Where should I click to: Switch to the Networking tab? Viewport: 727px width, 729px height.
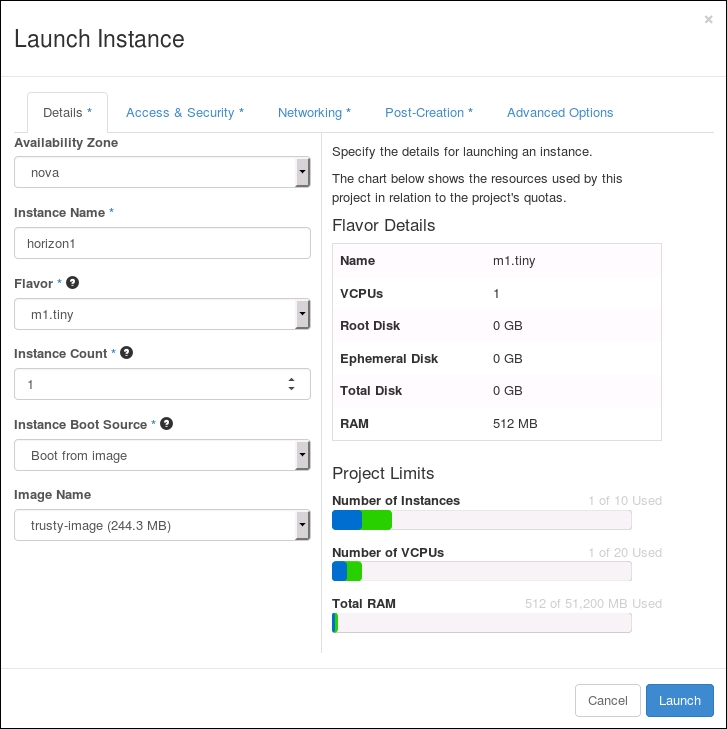[314, 113]
